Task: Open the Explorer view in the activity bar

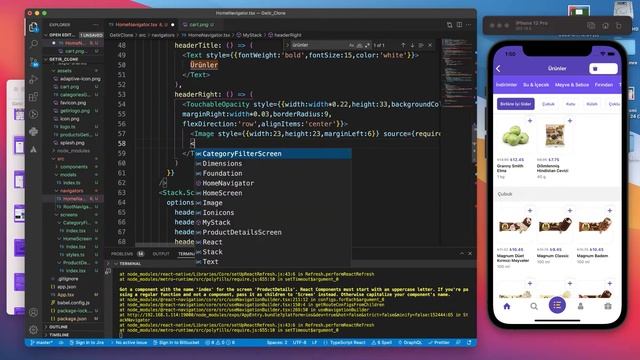Action: pos(34,27)
